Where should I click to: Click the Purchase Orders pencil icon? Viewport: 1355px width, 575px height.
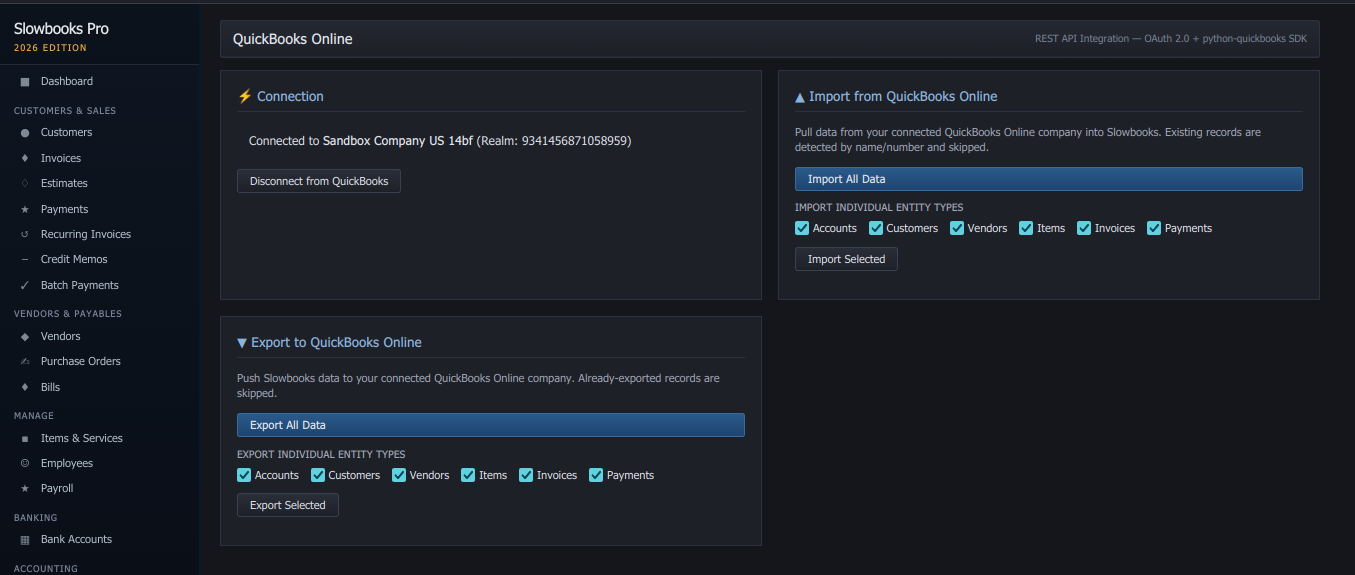[x=25, y=361]
